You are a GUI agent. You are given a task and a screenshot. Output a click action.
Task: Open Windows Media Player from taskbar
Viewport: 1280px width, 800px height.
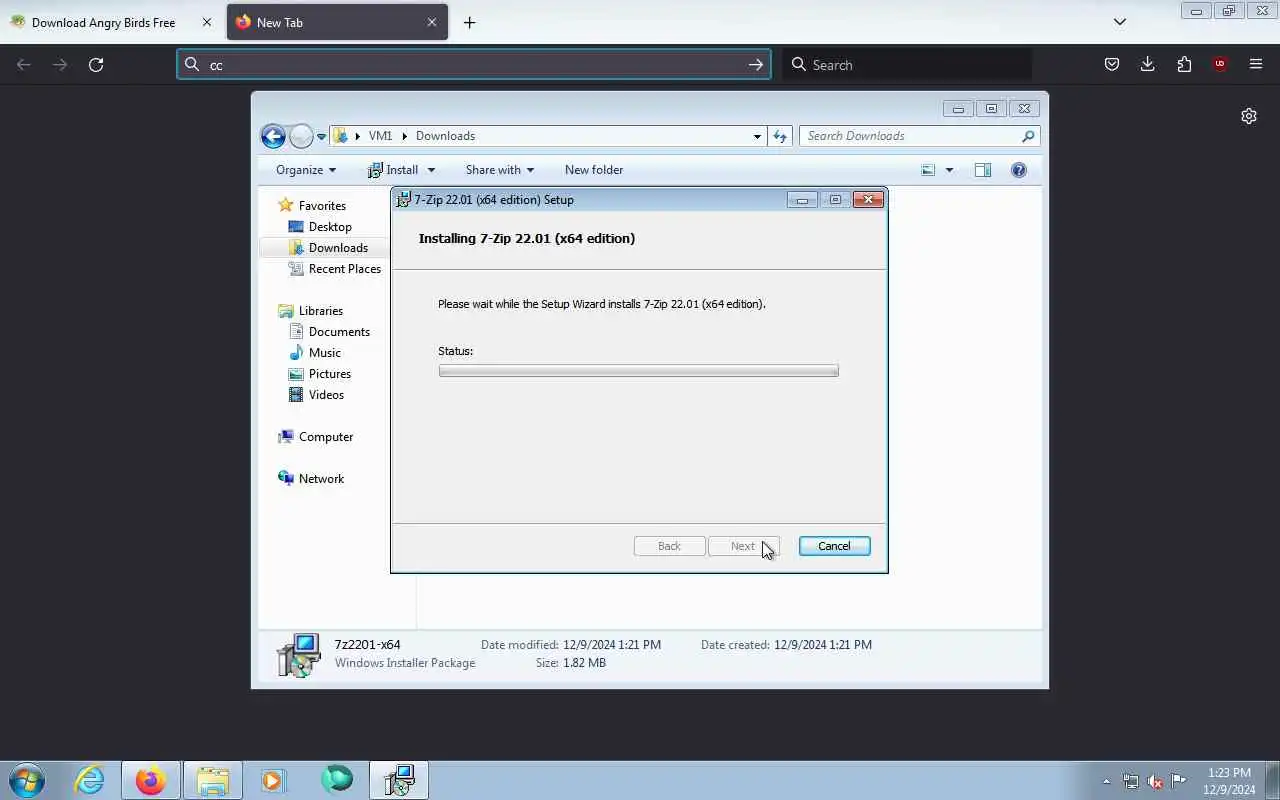pyautogui.click(x=273, y=780)
